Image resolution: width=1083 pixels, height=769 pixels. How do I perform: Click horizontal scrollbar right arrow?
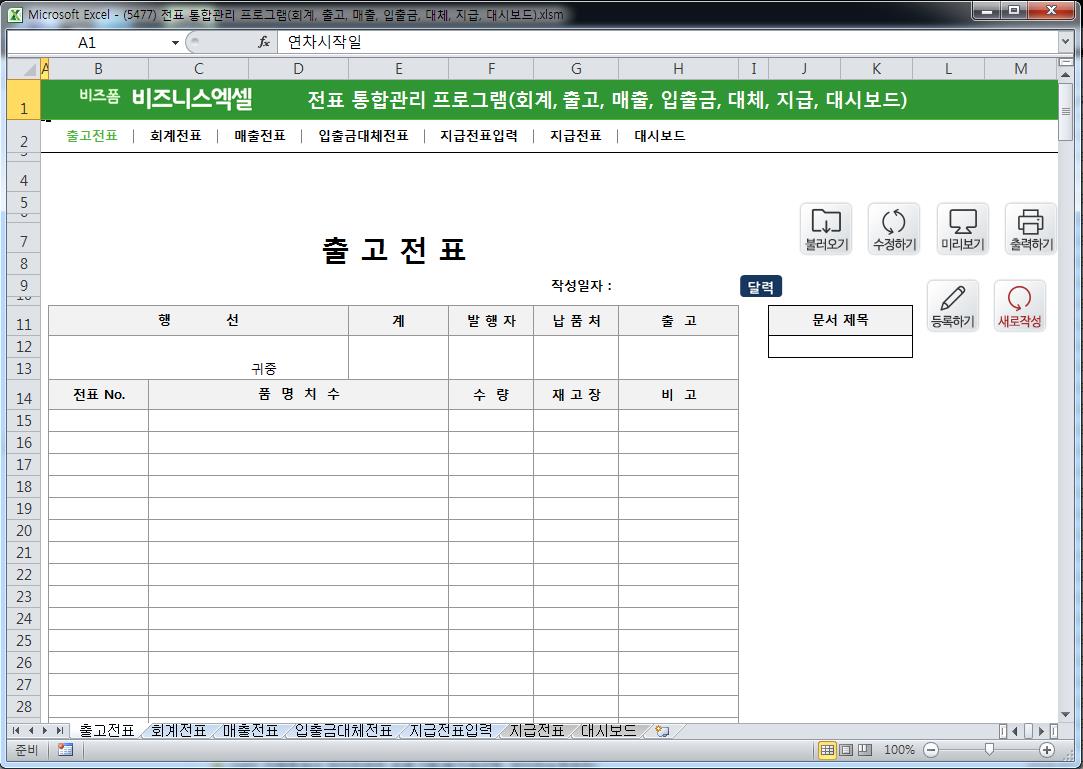1041,731
